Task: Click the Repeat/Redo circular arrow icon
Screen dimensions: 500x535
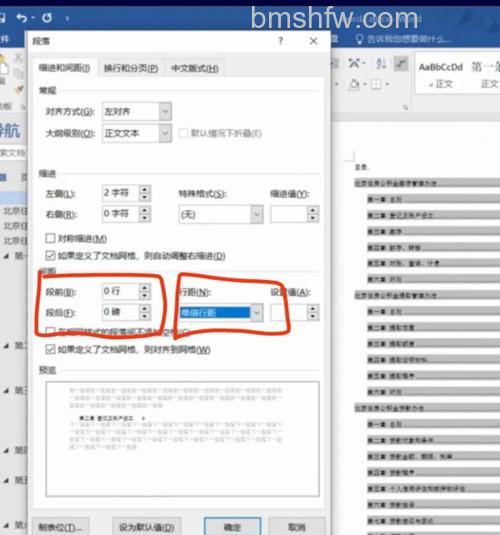Action: coord(47,18)
